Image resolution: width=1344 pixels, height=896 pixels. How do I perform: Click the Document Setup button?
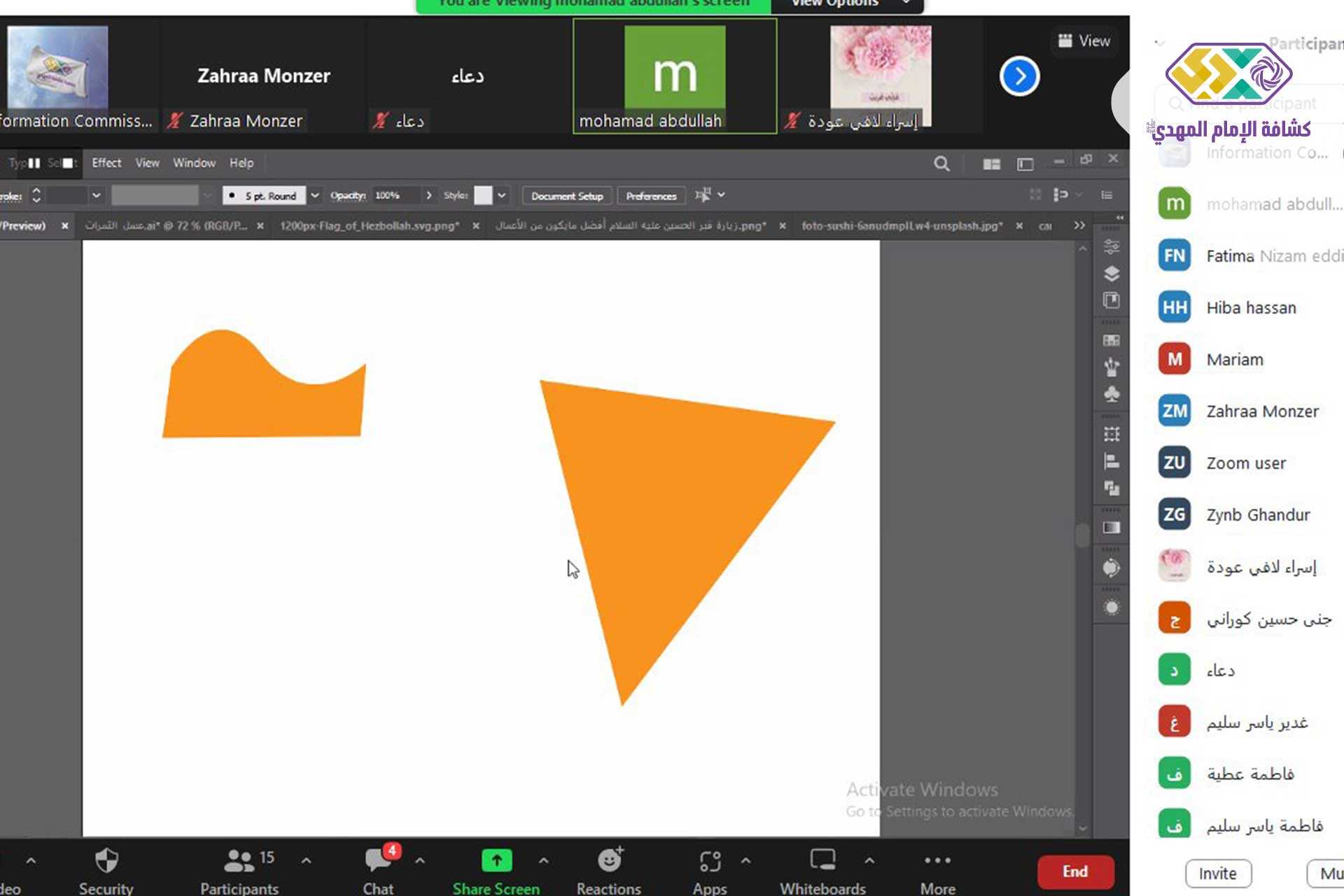point(567,196)
